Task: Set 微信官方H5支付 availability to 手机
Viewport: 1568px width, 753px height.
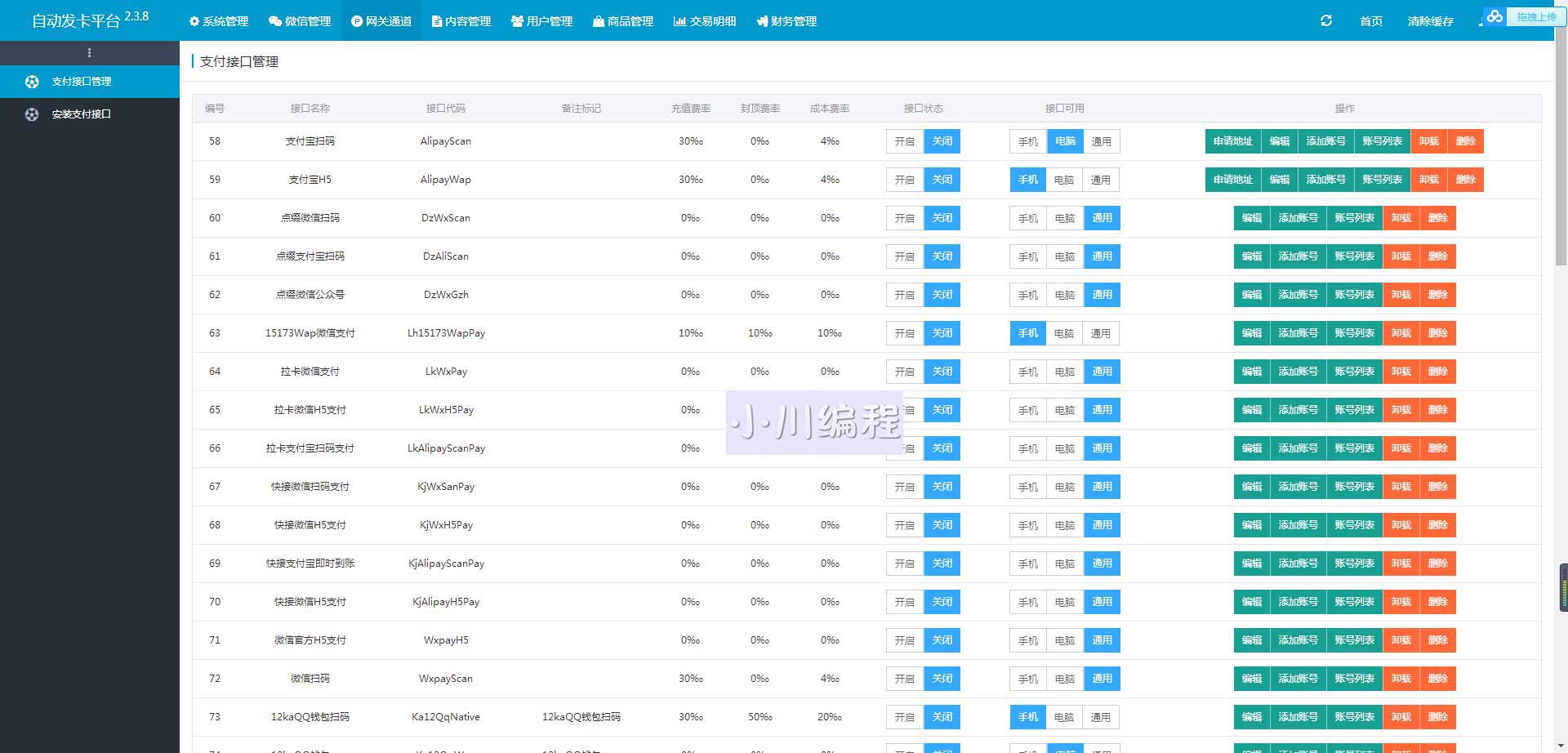Action: click(1028, 640)
